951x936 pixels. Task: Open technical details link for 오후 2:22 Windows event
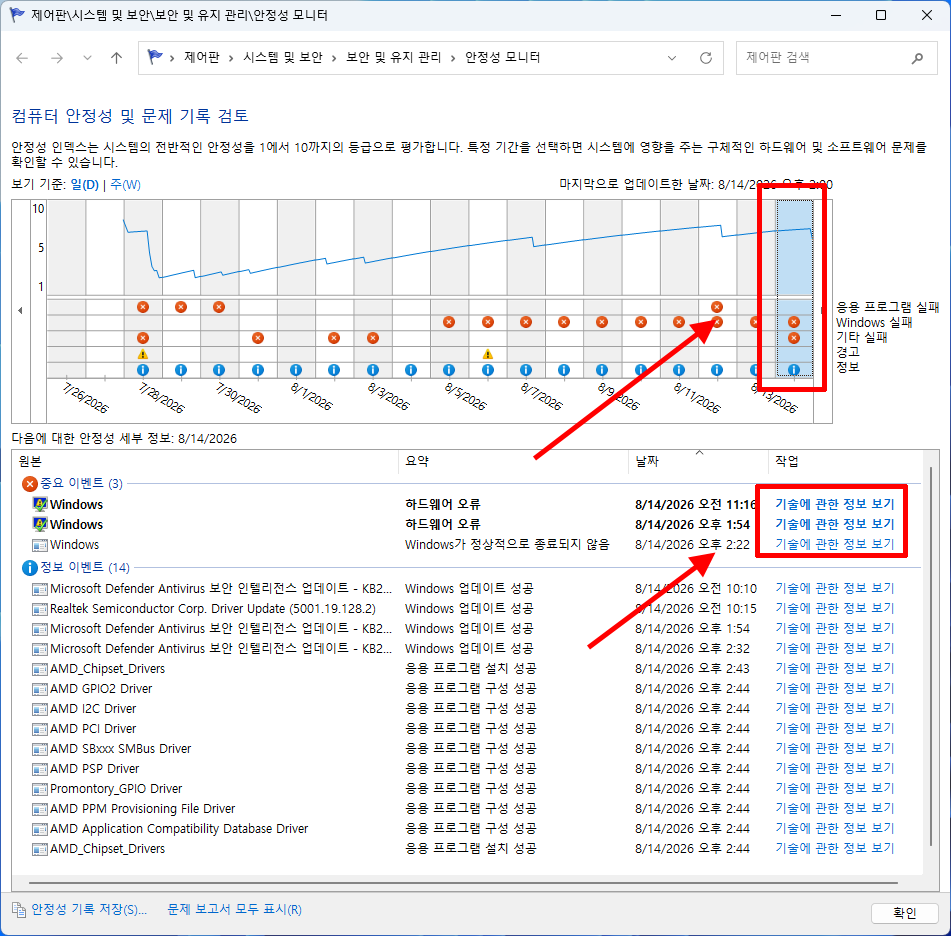835,544
